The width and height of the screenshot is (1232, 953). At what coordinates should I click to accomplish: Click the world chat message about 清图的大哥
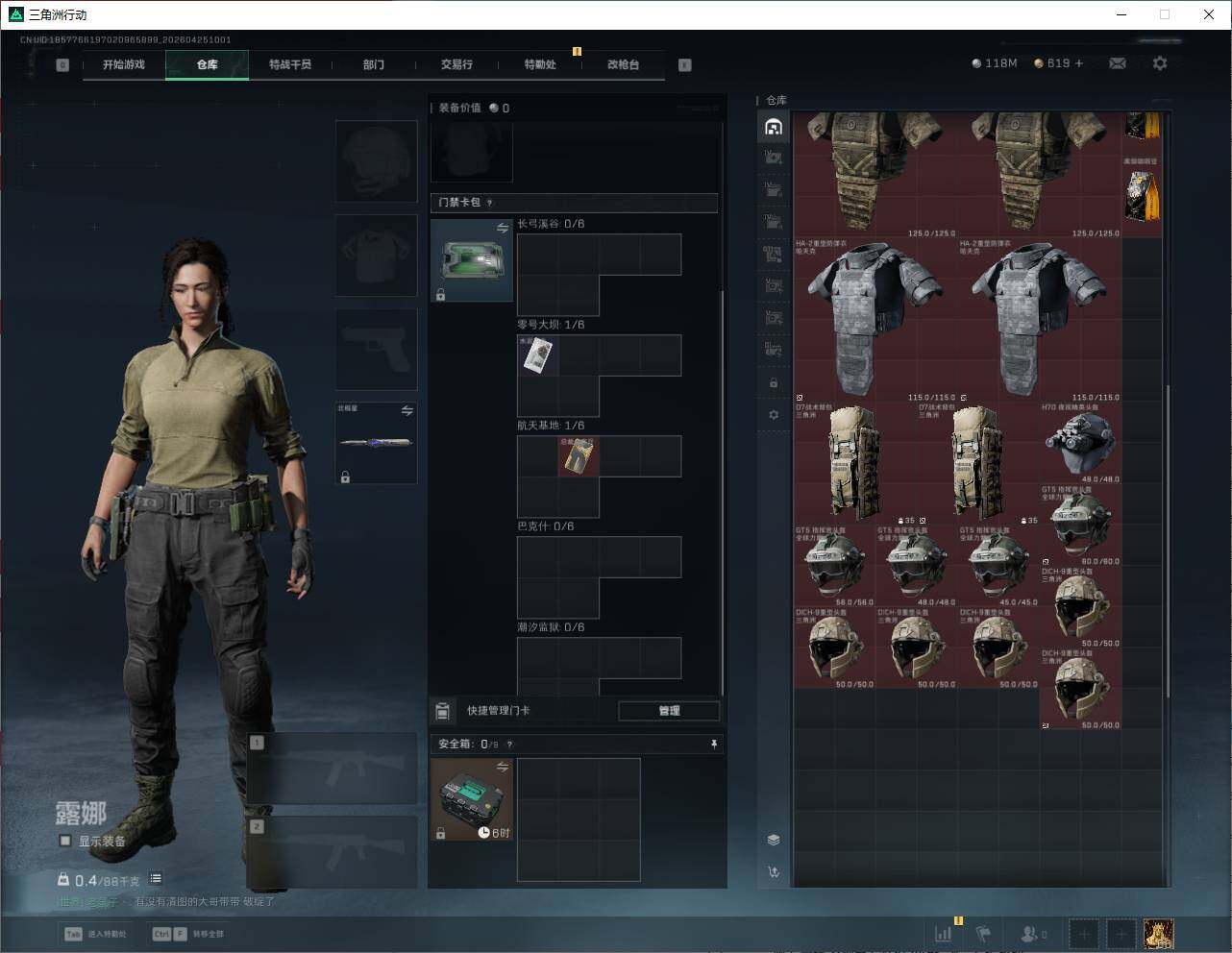[x=165, y=902]
